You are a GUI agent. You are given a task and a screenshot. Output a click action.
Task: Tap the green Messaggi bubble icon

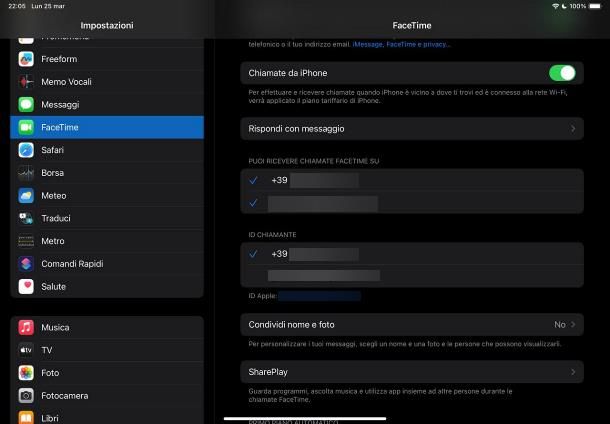[26, 105]
